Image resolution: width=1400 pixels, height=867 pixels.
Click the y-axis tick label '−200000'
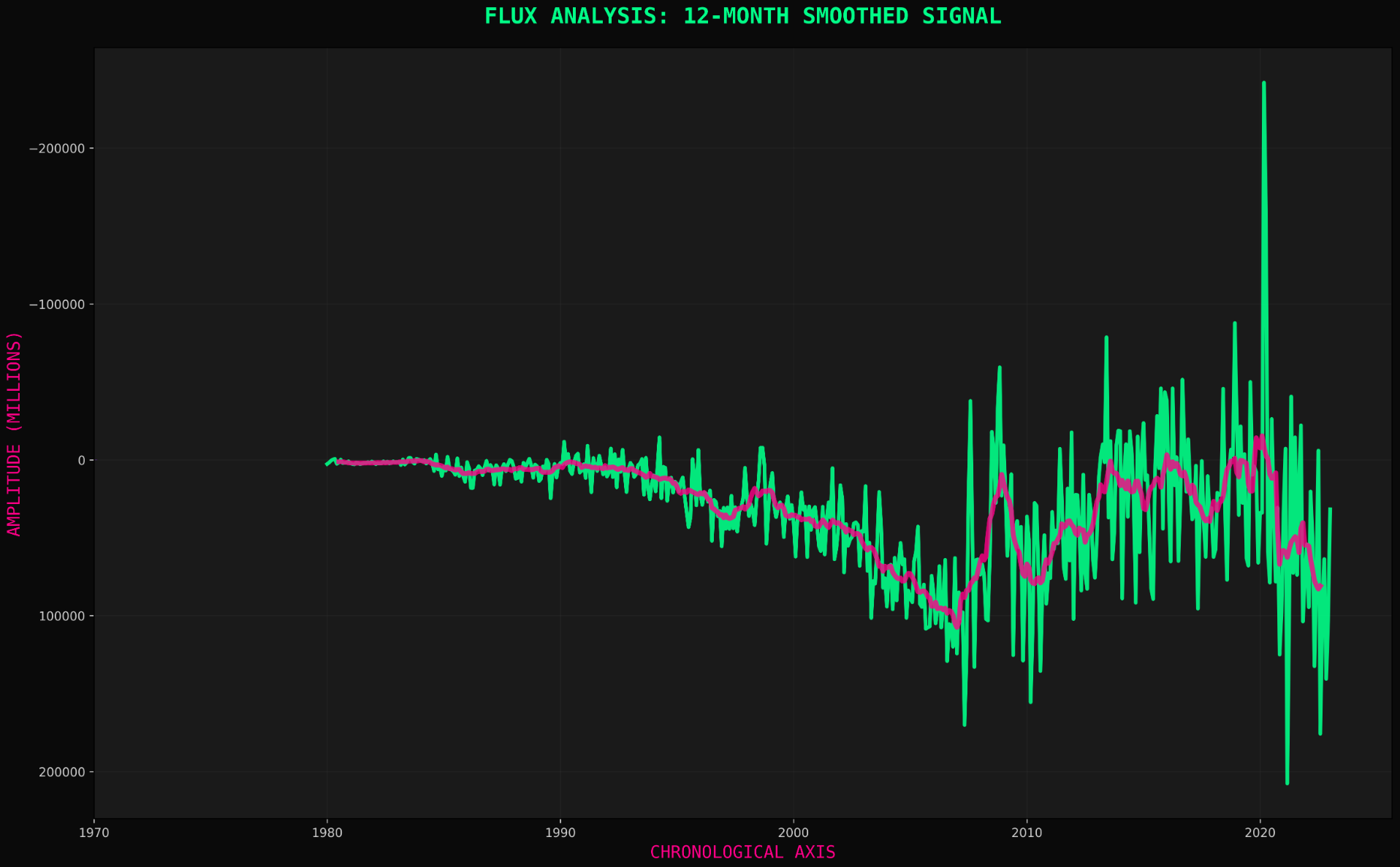58,148
